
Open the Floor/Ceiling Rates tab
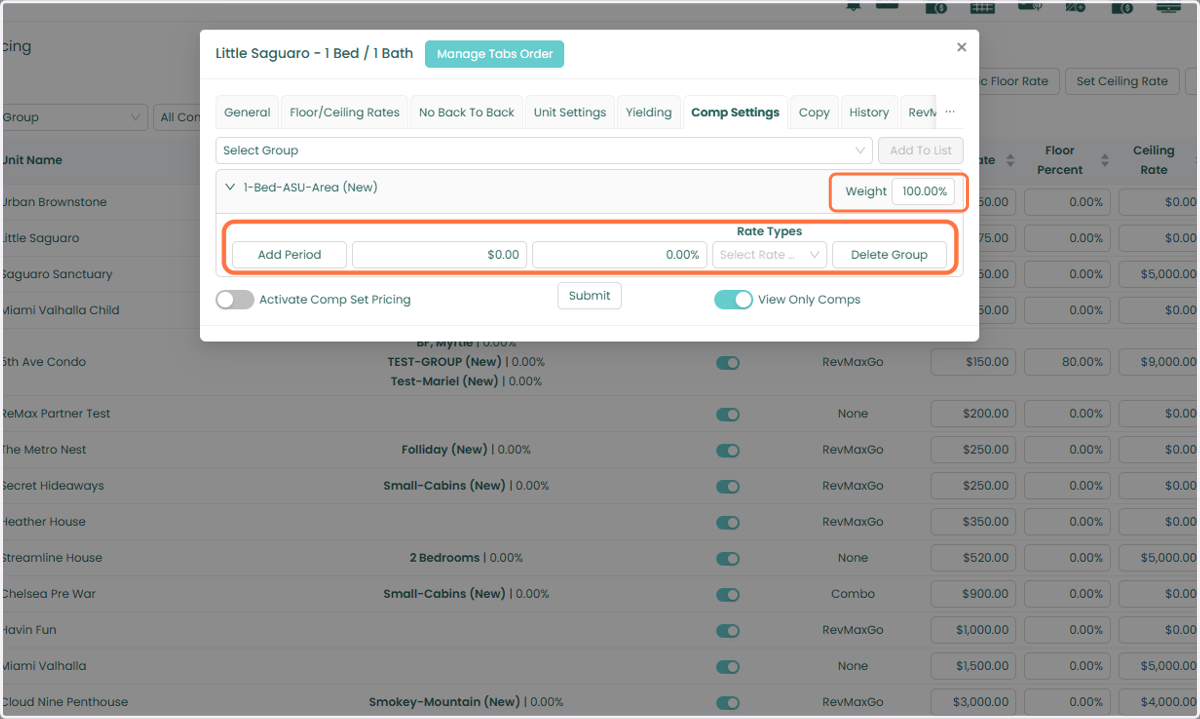(345, 112)
